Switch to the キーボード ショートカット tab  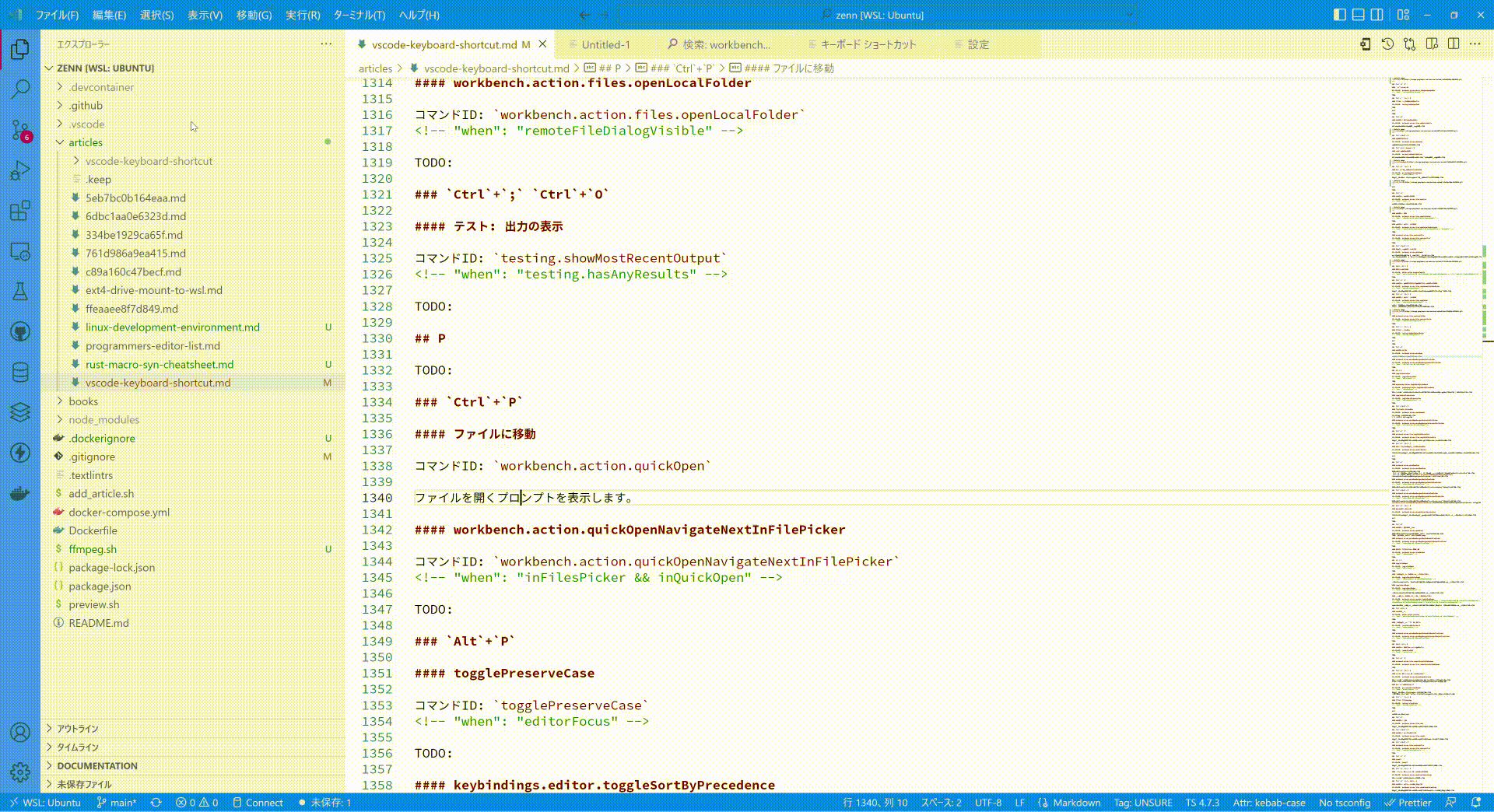click(868, 45)
